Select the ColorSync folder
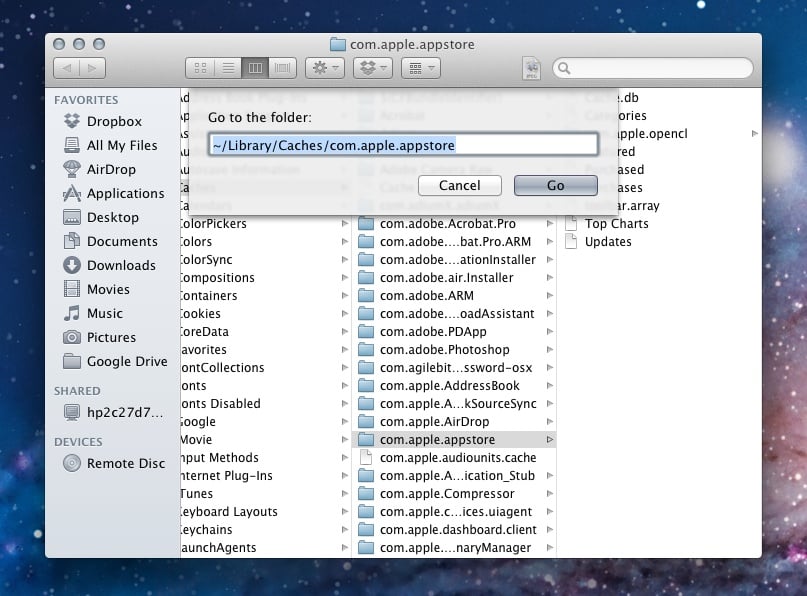Viewport: 807px width, 596px height. pyautogui.click(x=265, y=259)
